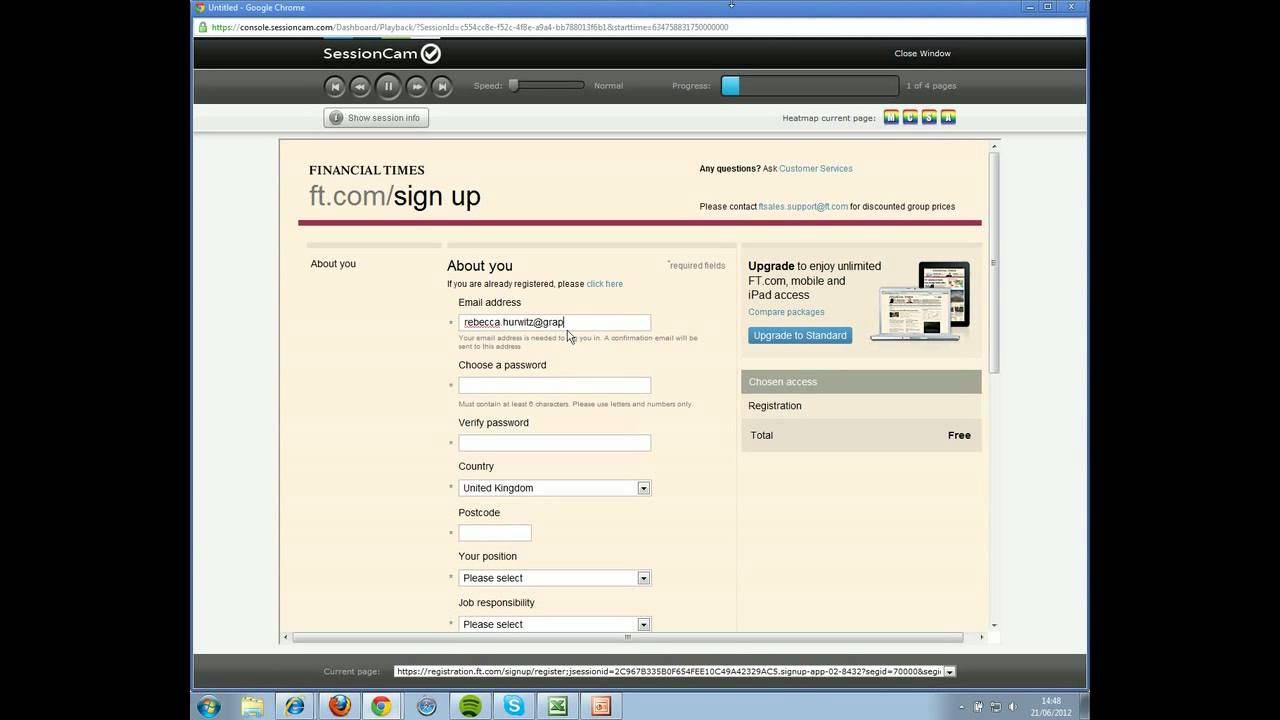
Task: Open the Job responsibility dropdown
Action: click(x=554, y=624)
